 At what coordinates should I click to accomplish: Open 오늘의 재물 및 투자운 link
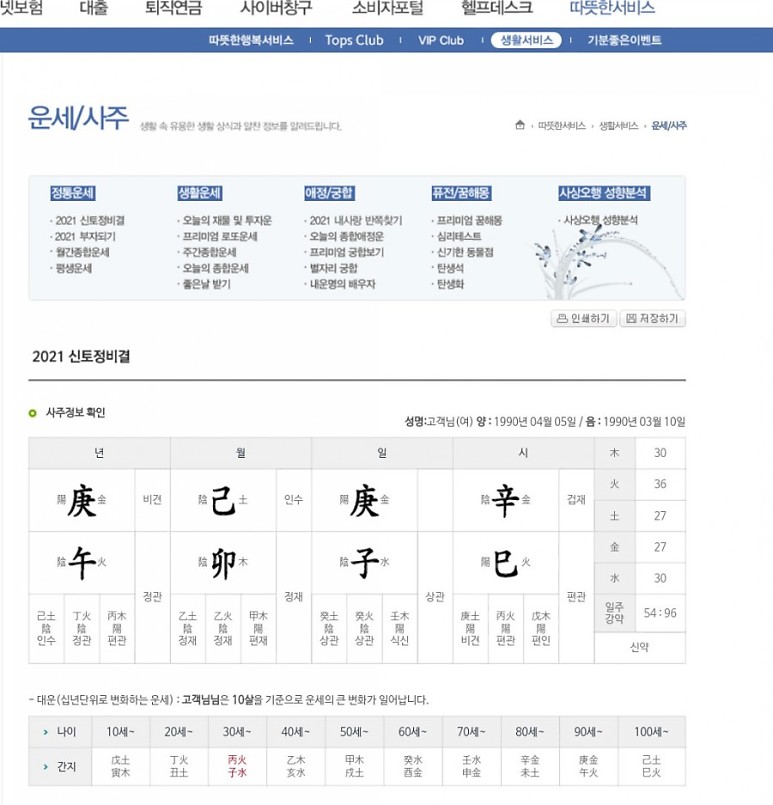[227, 221]
